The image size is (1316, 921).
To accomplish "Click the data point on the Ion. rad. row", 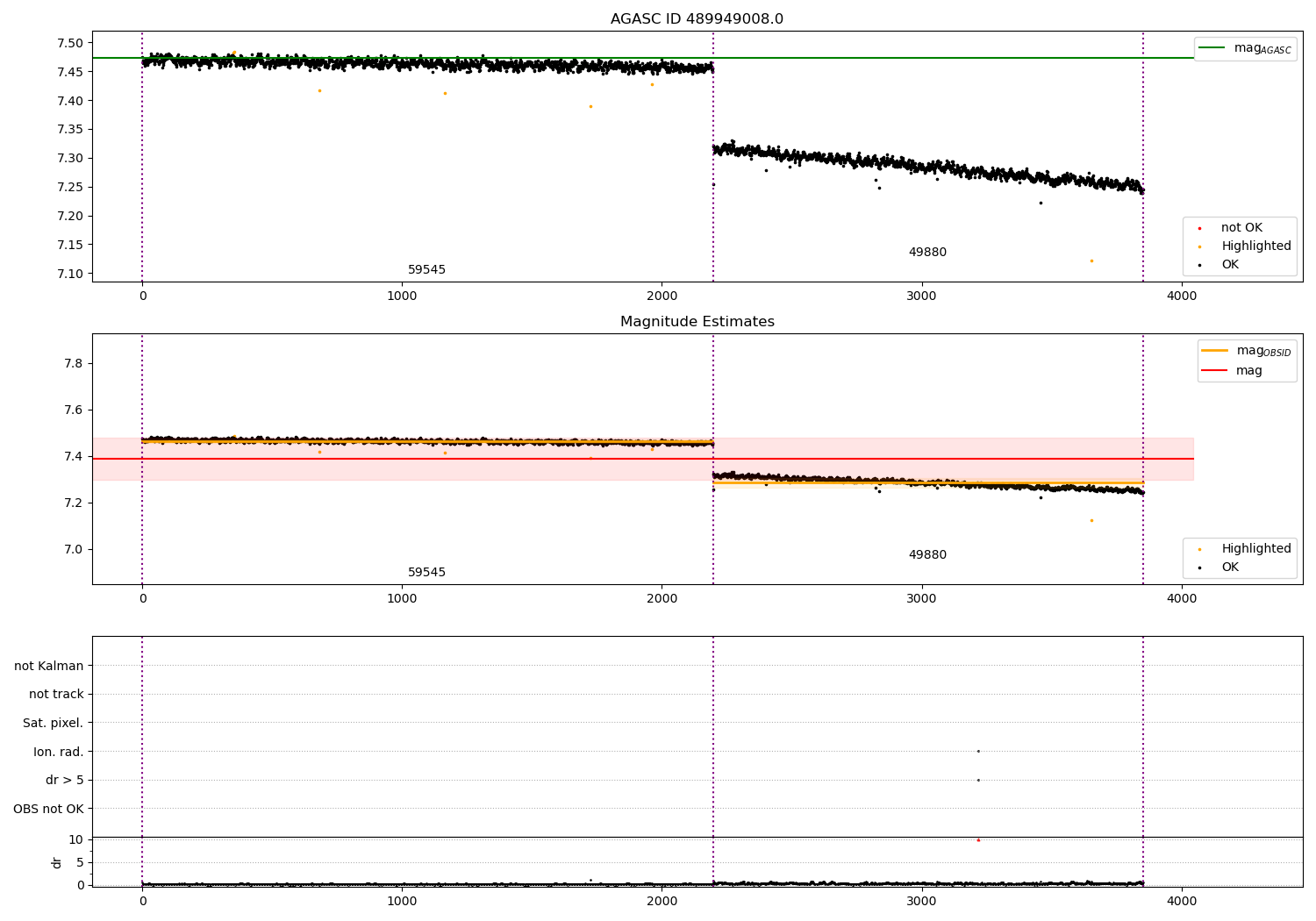I will pyautogui.click(x=978, y=751).
